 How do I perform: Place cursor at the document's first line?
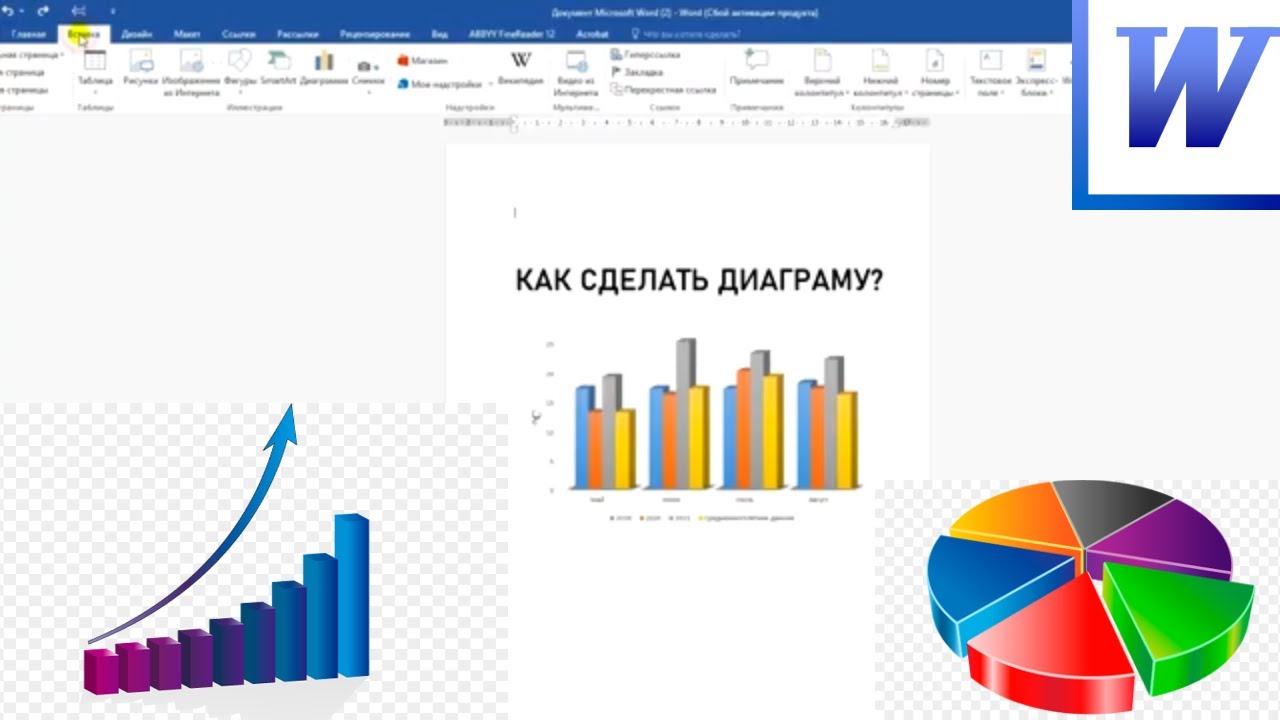516,212
